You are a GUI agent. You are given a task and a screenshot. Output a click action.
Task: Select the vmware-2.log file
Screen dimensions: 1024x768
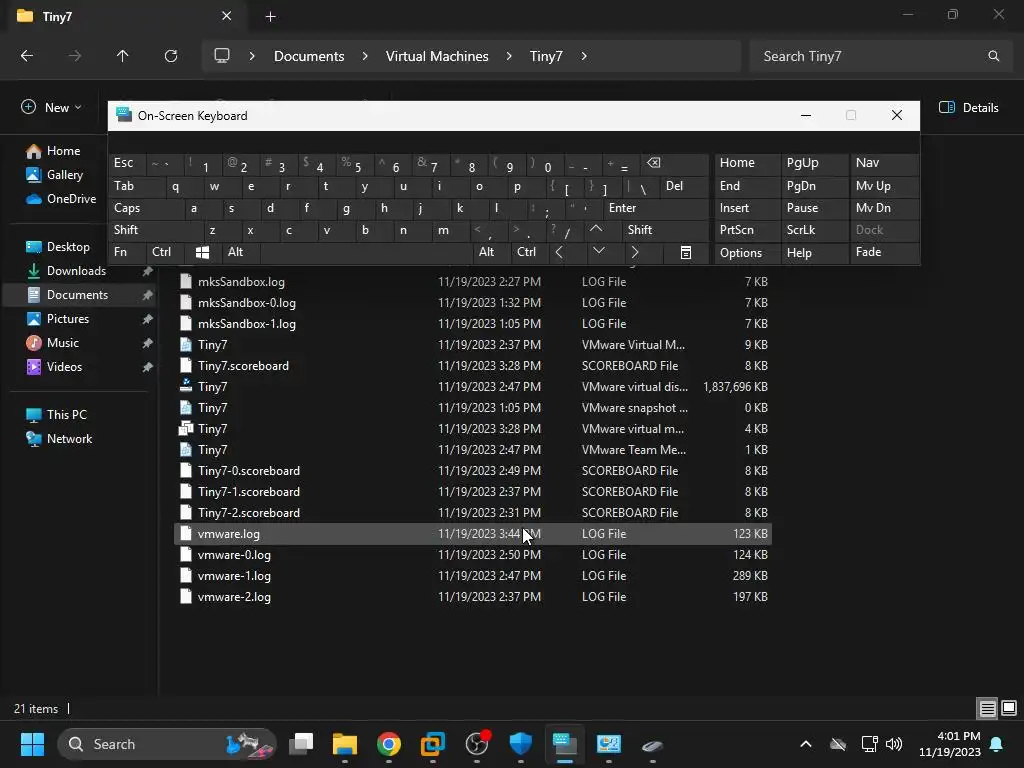[x=473, y=597]
